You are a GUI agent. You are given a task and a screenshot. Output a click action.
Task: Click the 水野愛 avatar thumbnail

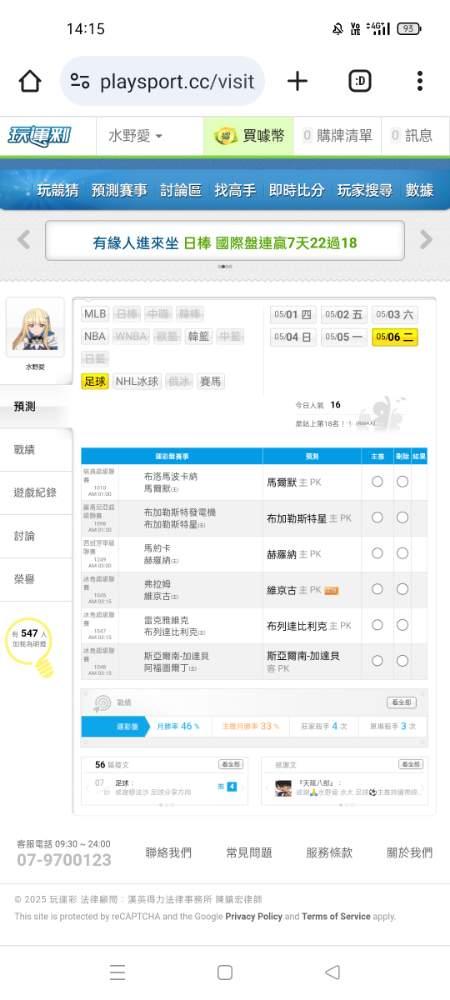point(35,328)
